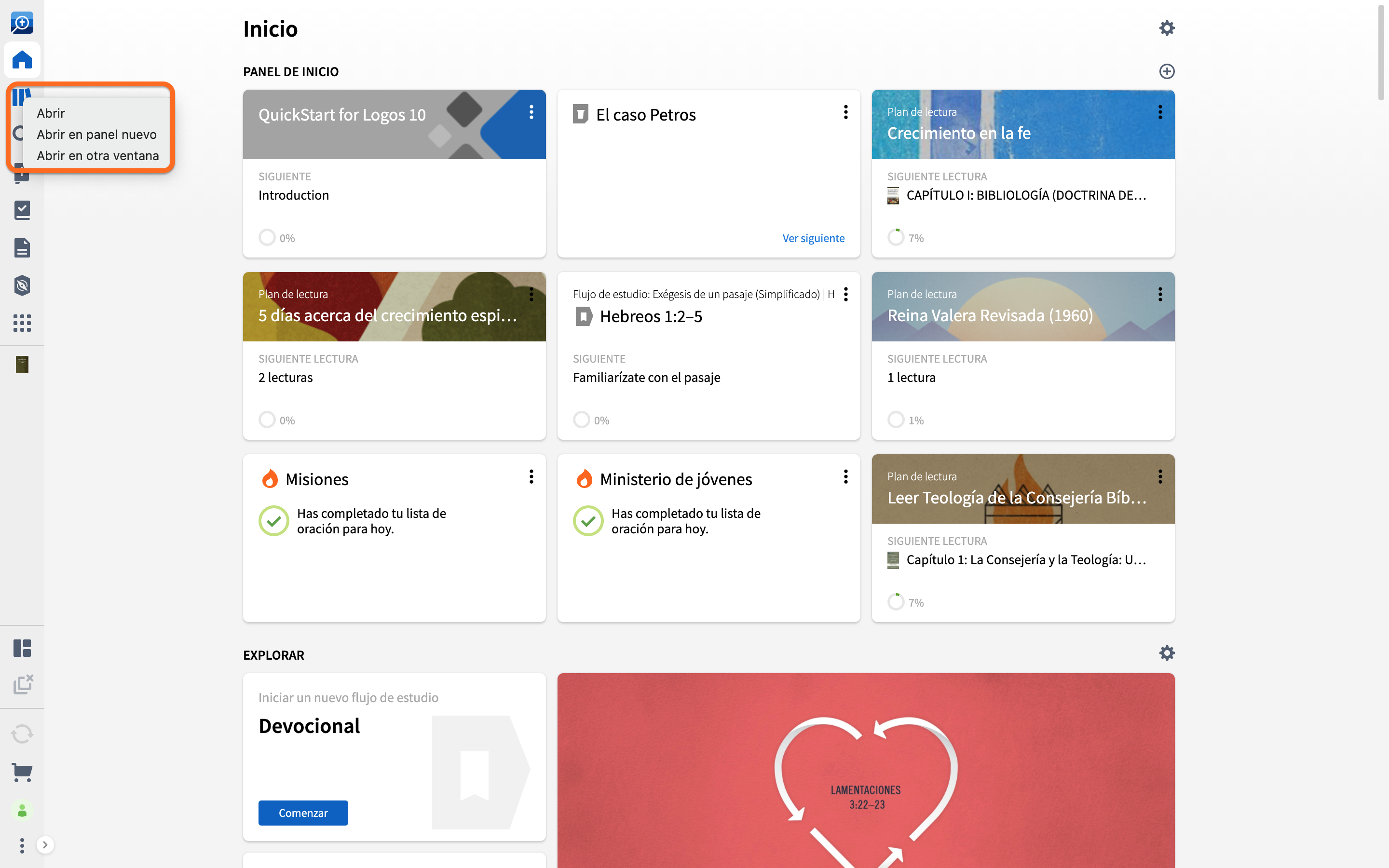The width and height of the screenshot is (1389, 868).
Task: Open Ministerio de jóvenes list title
Action: click(x=676, y=479)
